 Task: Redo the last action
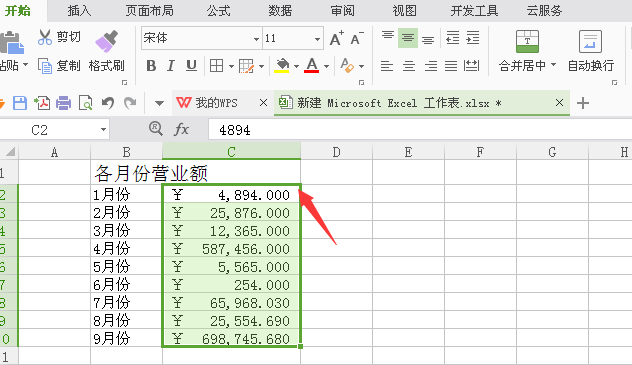point(130,103)
